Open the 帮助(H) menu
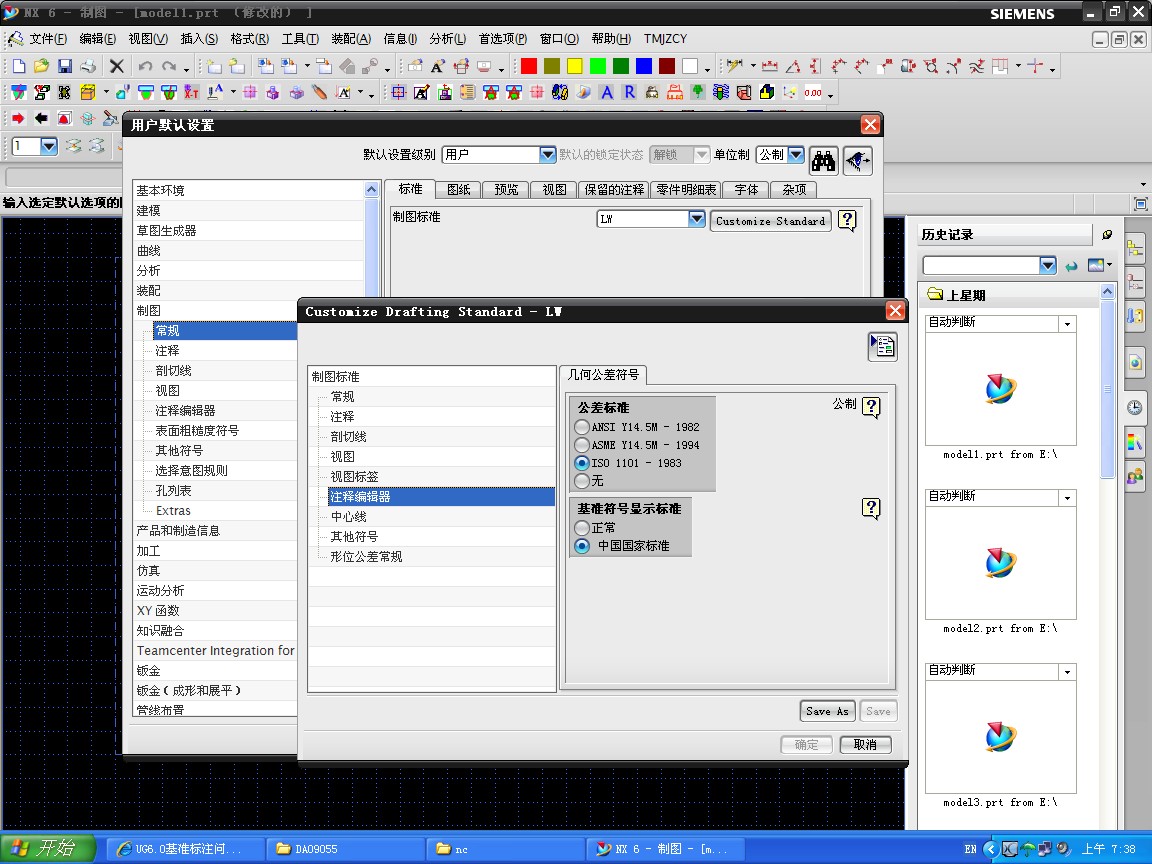 (x=611, y=39)
